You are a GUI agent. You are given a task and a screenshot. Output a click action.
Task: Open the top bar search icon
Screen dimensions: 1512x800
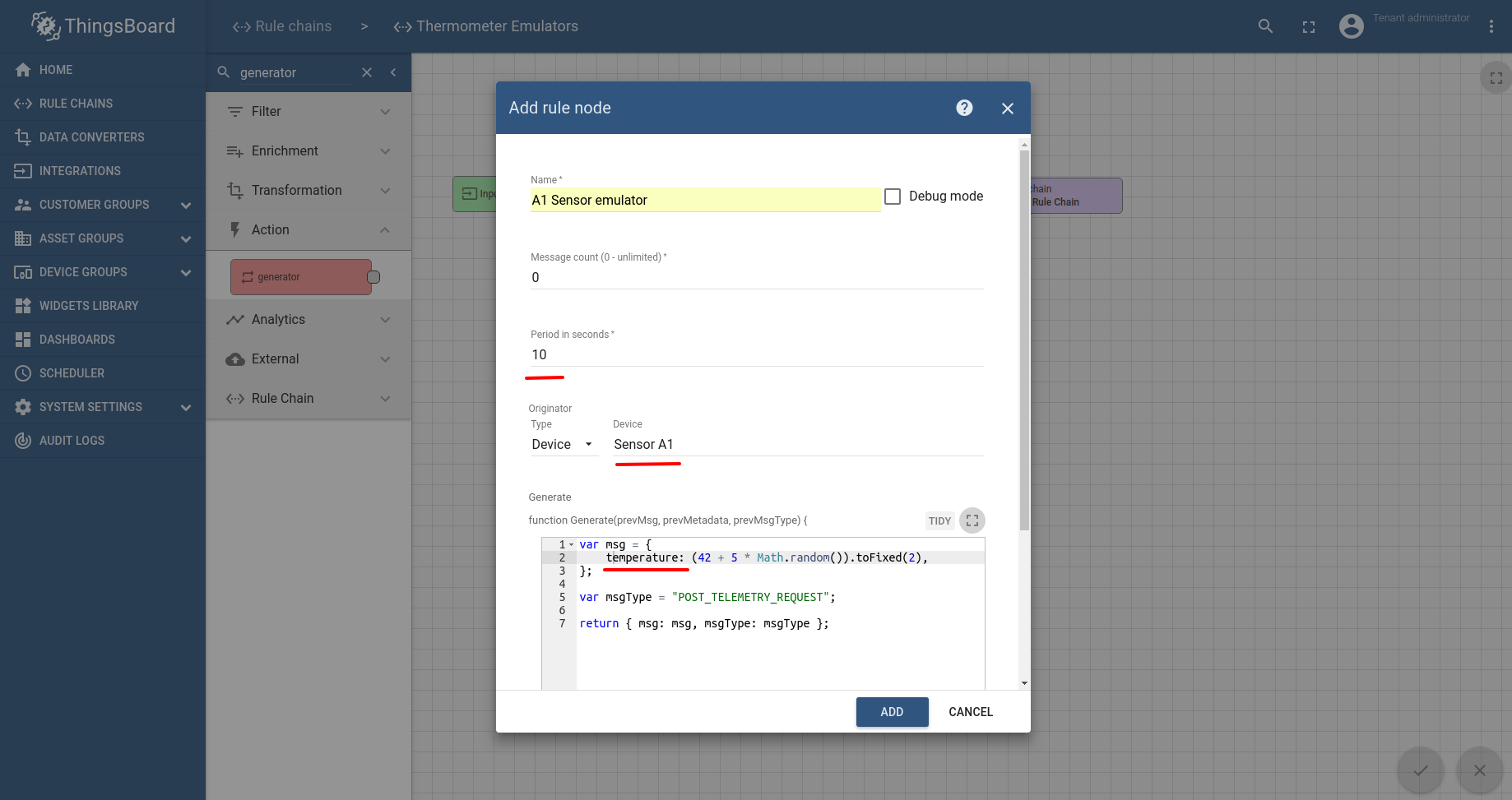1265,26
